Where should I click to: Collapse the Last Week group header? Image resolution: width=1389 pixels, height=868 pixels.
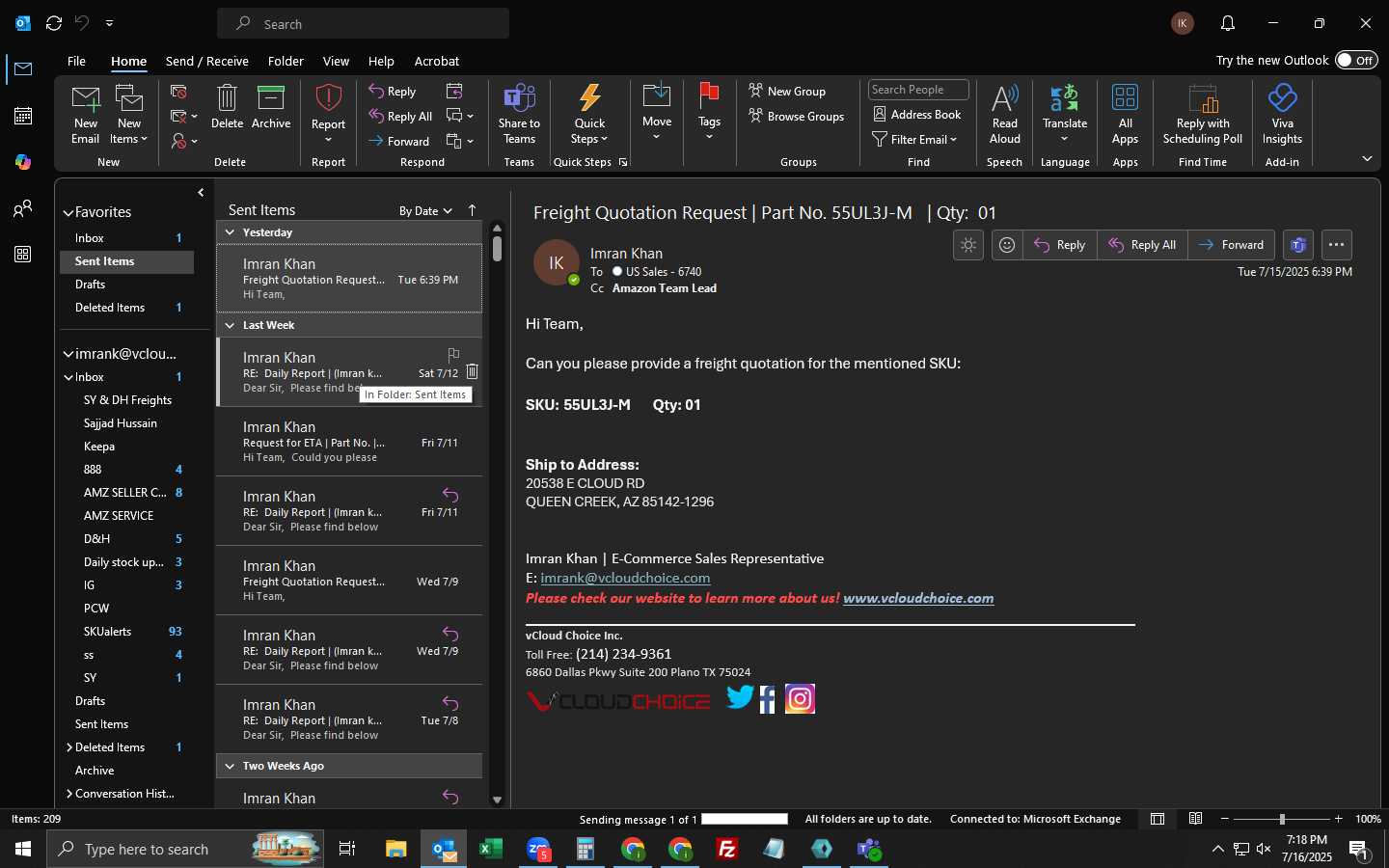[230, 325]
